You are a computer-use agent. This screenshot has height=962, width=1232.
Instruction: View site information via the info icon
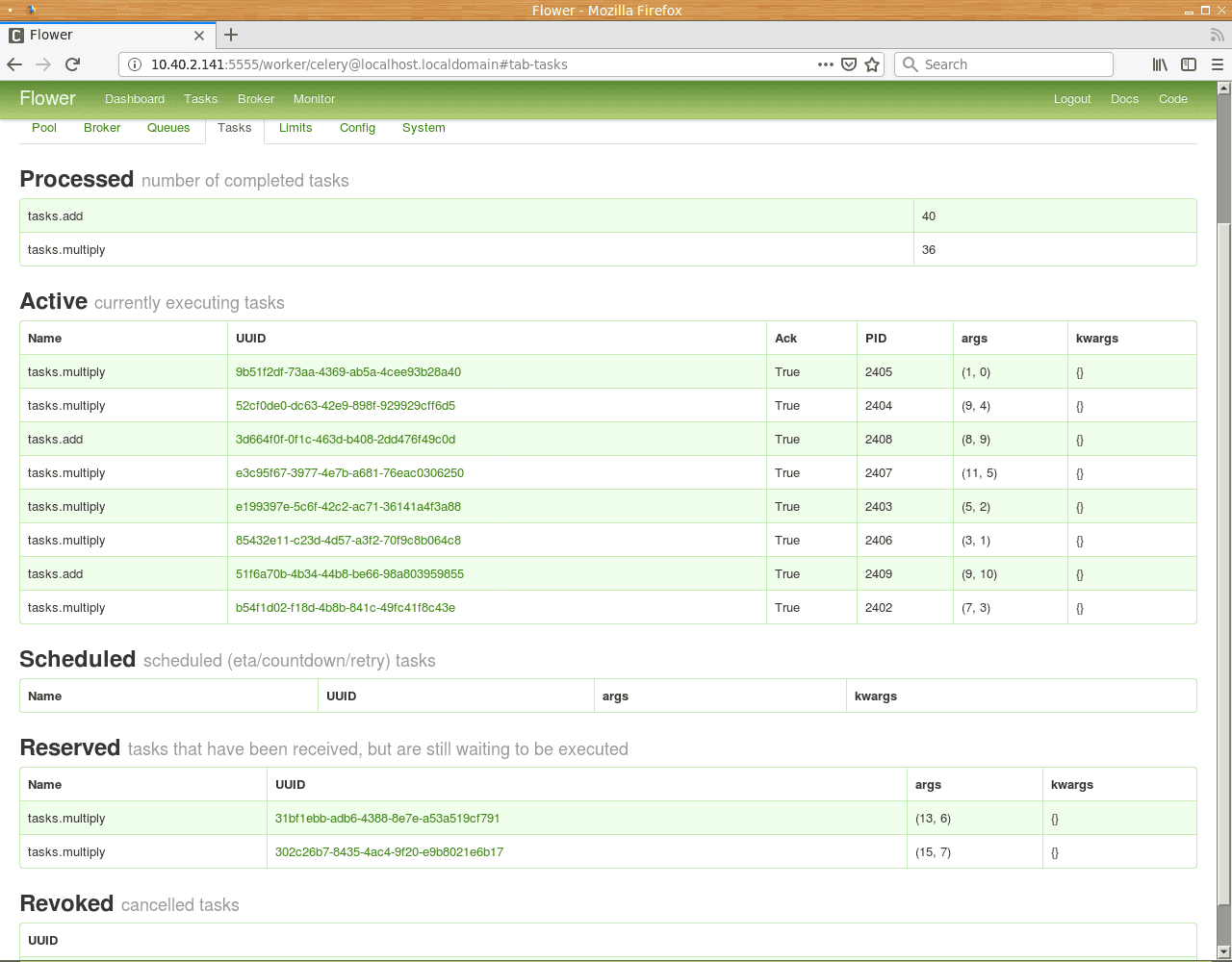[x=134, y=64]
